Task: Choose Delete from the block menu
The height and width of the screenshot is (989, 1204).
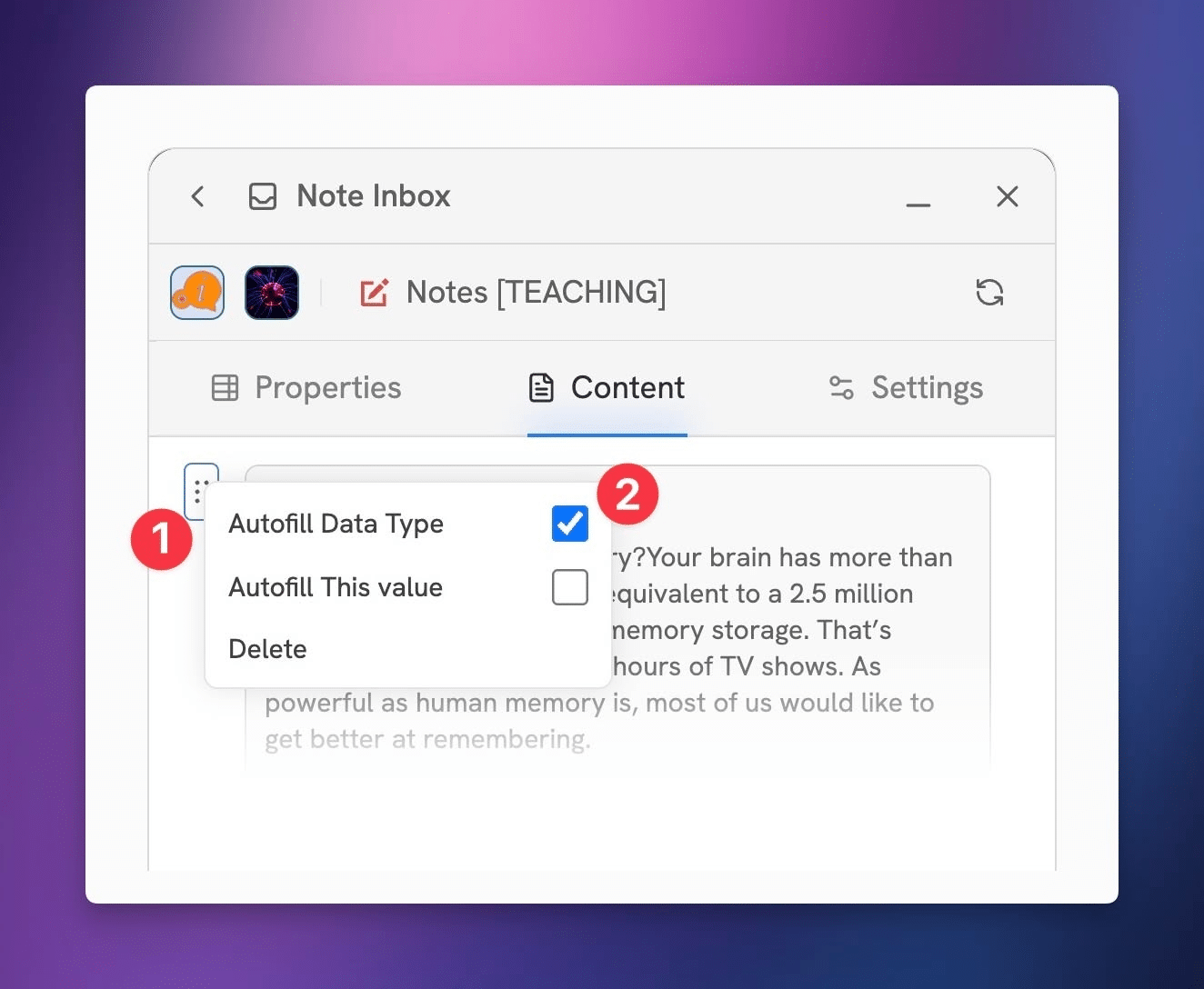Action: [267, 649]
